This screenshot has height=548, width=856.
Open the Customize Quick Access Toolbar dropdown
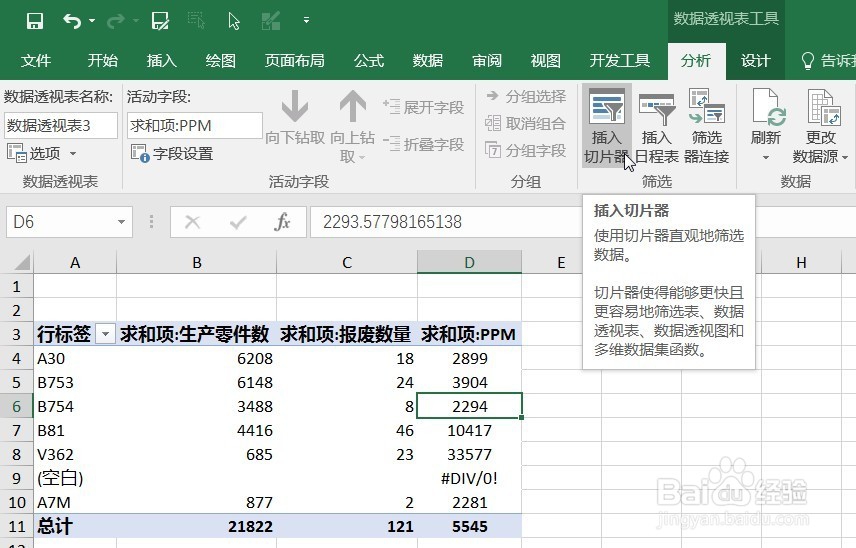306,20
